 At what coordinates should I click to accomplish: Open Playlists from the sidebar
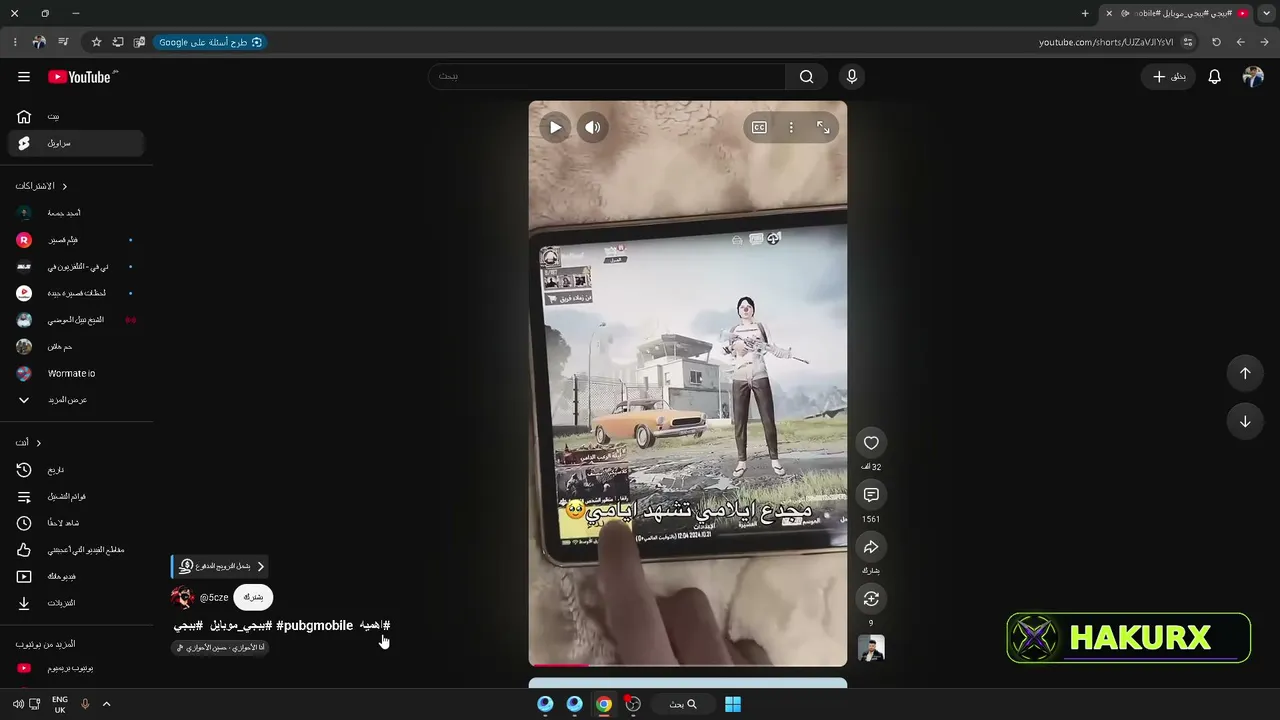pos(76,497)
